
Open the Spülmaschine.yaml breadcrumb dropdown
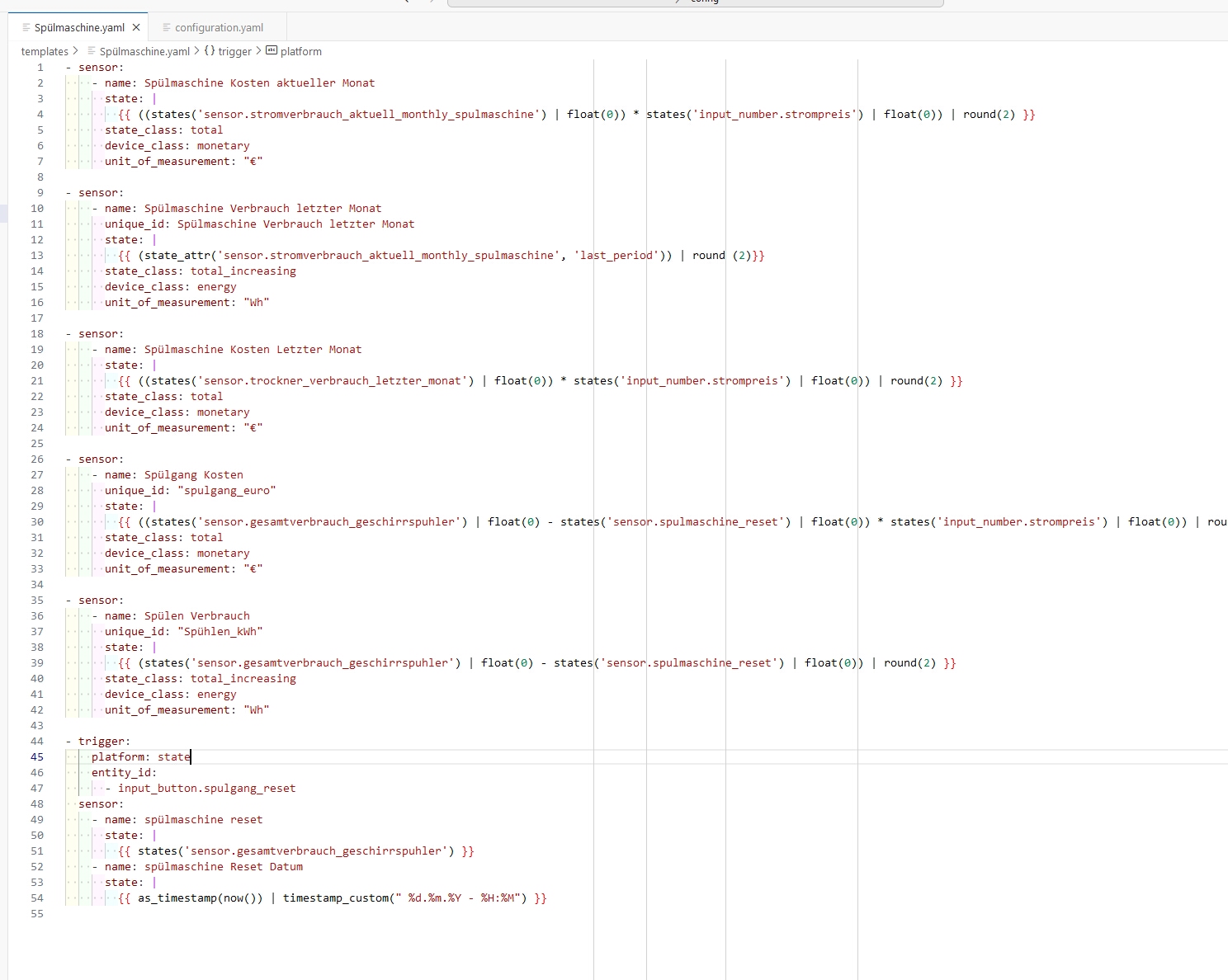pyautogui.click(x=144, y=51)
